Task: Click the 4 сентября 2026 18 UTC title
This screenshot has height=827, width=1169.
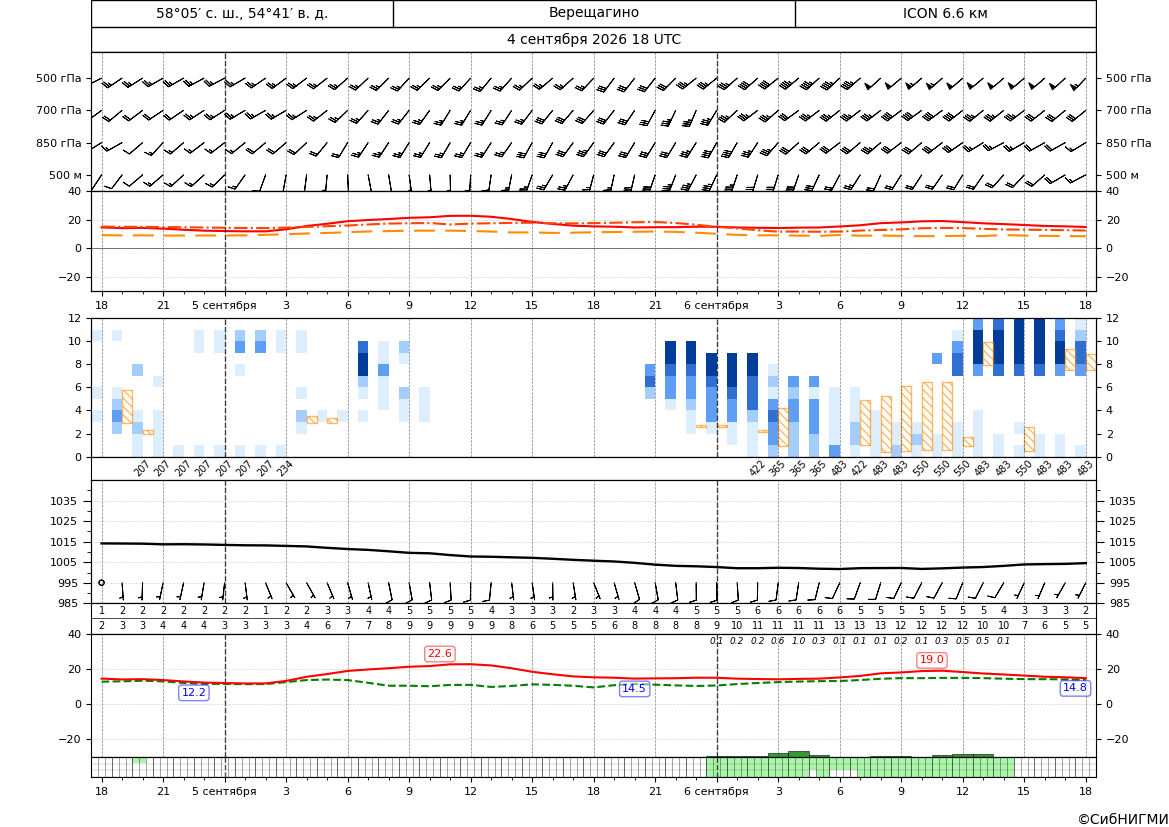Action: click(x=593, y=40)
